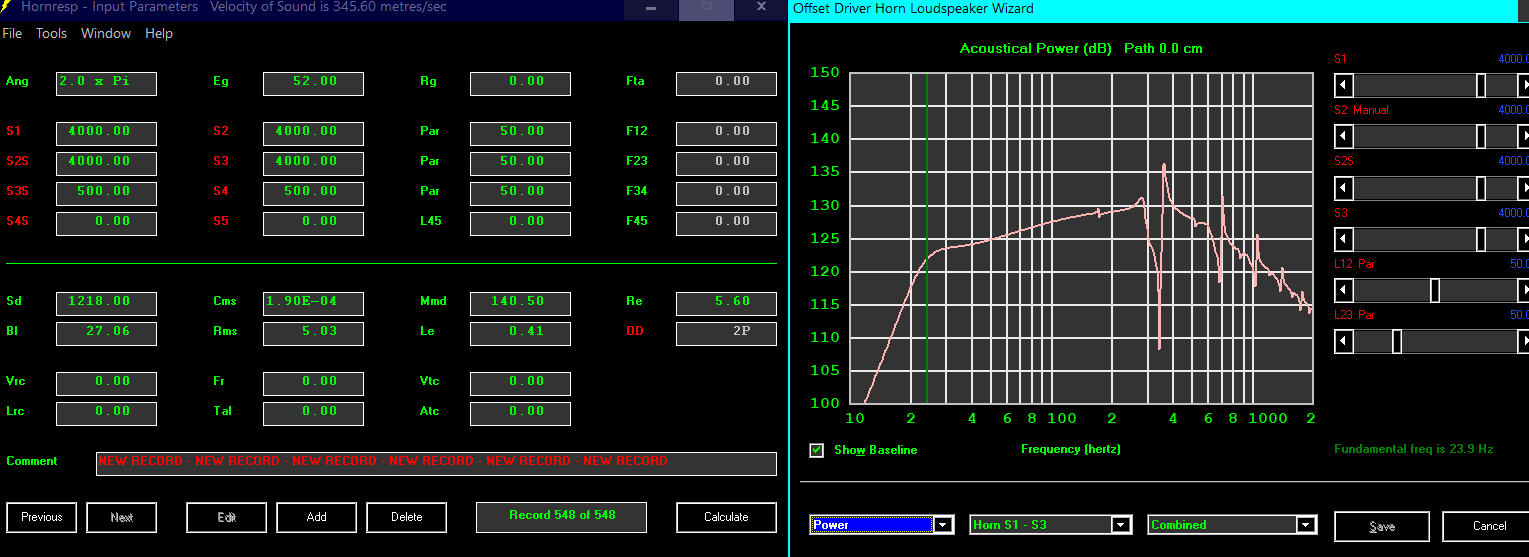
Task: Click the S3 slider thumb
Action: pyautogui.click(x=1481, y=239)
